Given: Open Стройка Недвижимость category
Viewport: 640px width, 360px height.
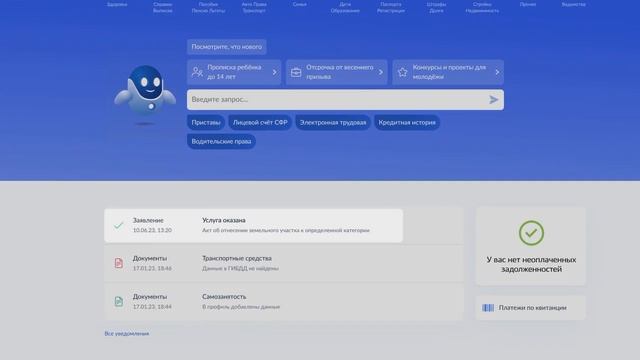Looking at the screenshot, I should 482,7.
